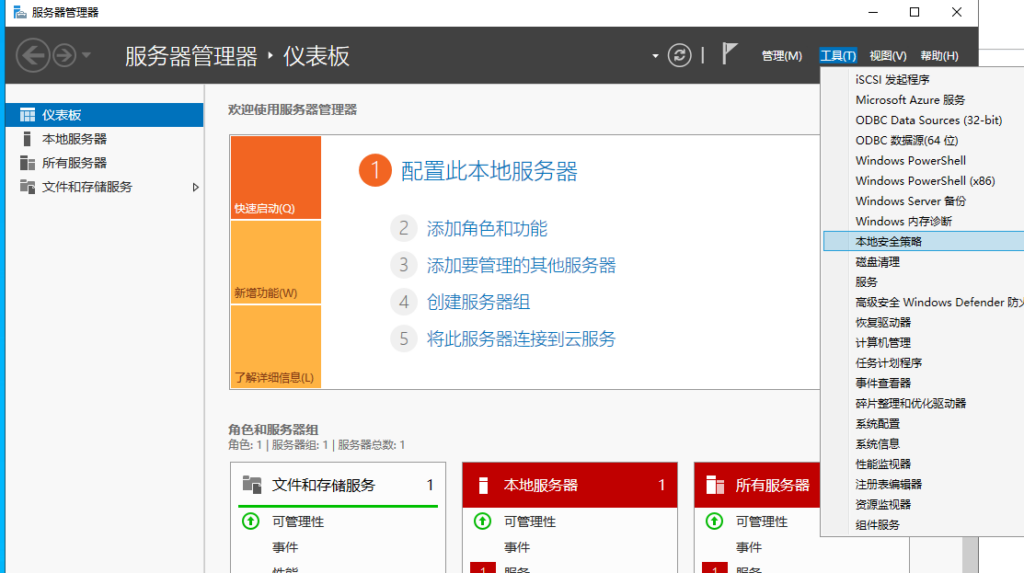Select 仪表板 in the left sidebar

pyautogui.click(x=61, y=115)
